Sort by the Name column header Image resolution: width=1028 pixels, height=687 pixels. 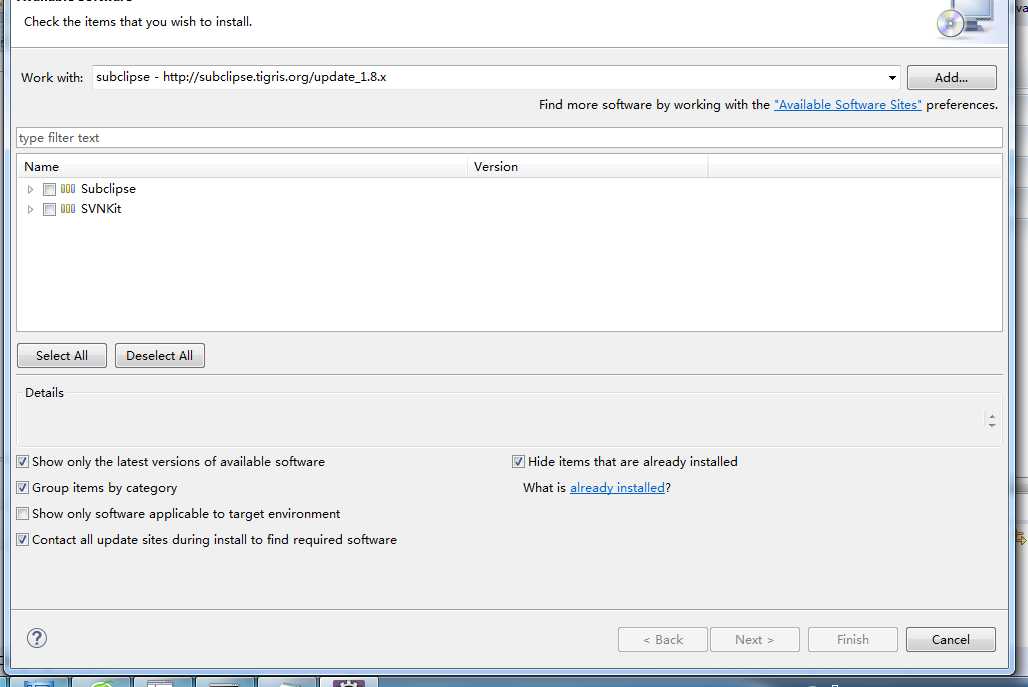coord(242,167)
